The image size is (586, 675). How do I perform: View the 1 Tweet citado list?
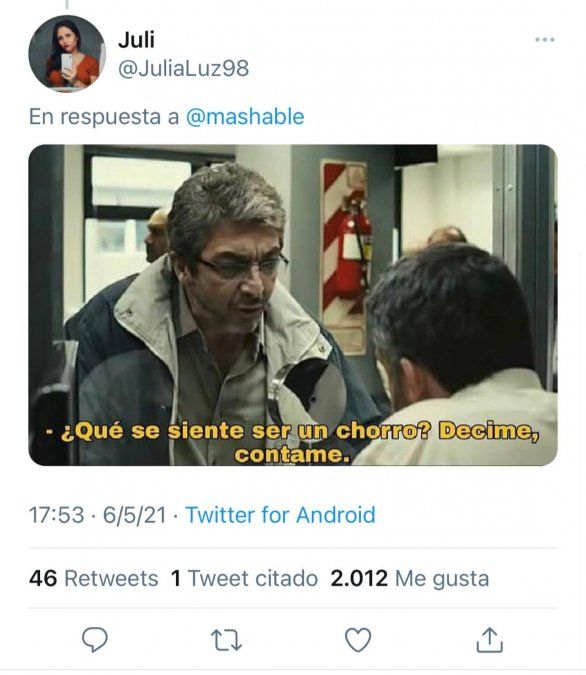tap(244, 578)
